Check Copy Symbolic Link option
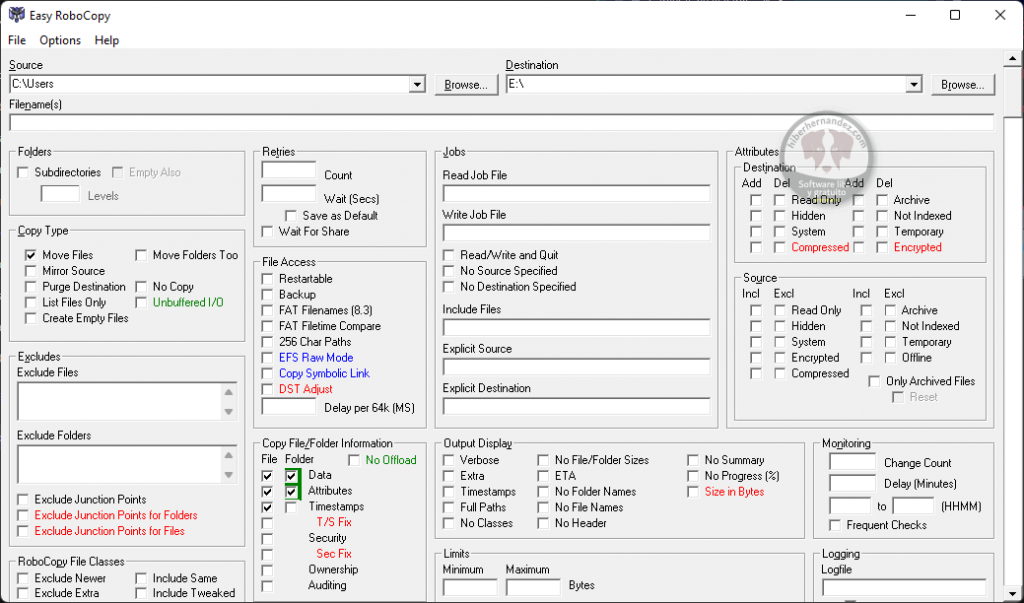Image resolution: width=1024 pixels, height=603 pixels. coord(267,374)
